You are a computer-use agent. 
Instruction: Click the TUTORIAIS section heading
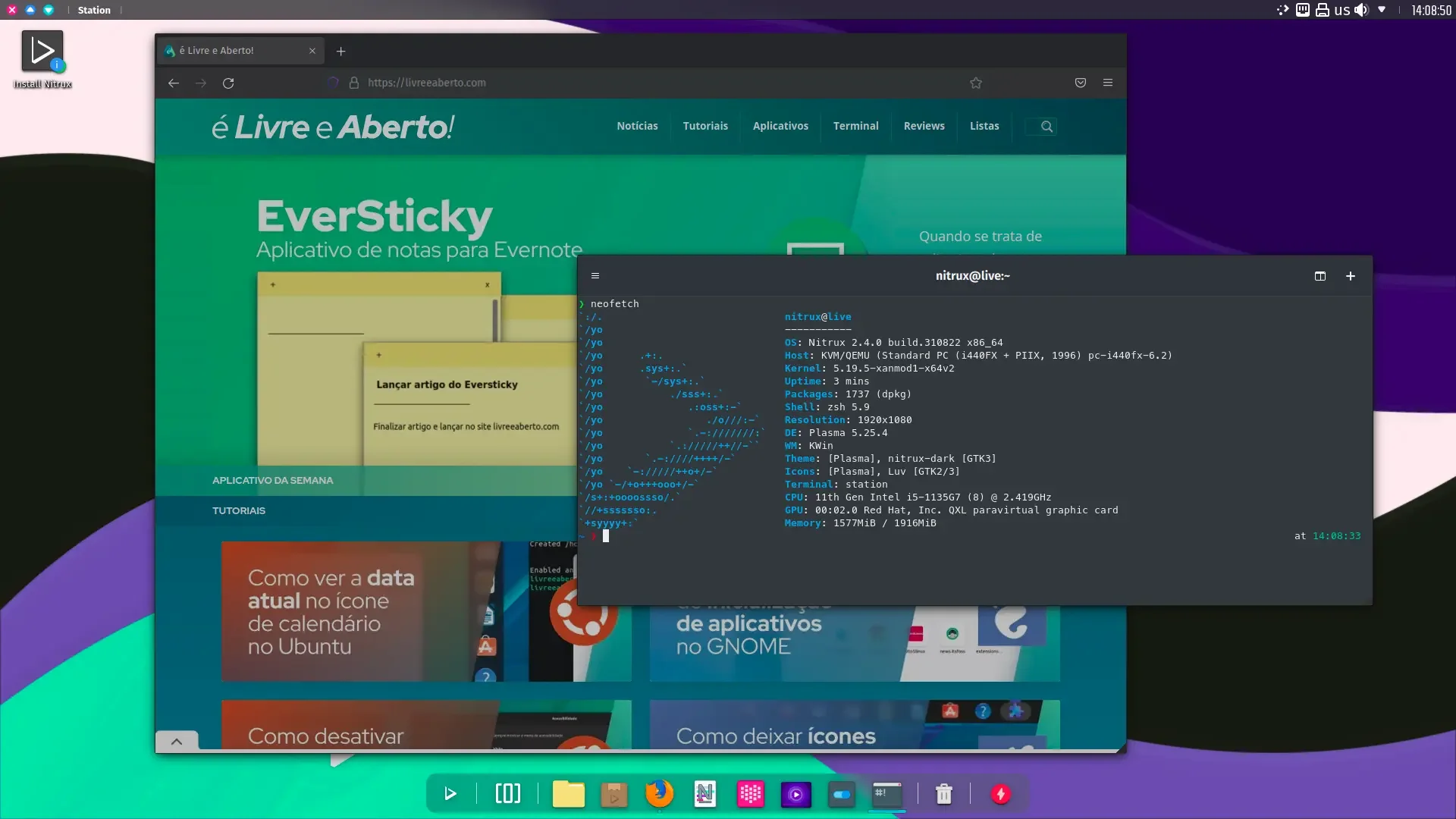pos(239,510)
